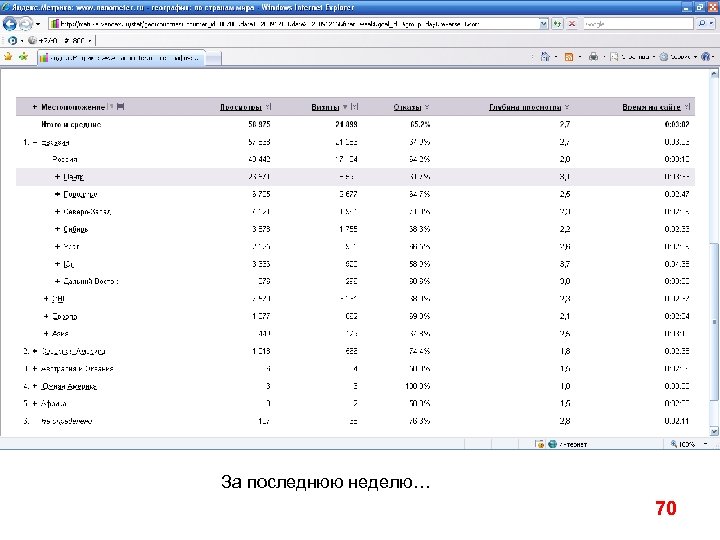Open the Tools gear menu
Image resolution: width=720 pixels, height=540 pixels.
678,56
